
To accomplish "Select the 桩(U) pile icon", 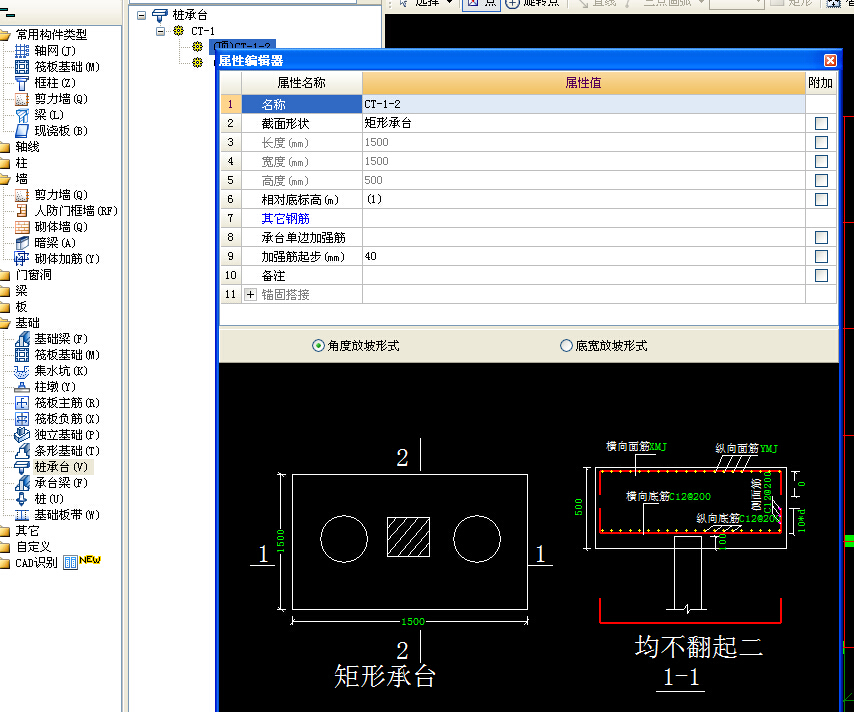I will pos(22,499).
